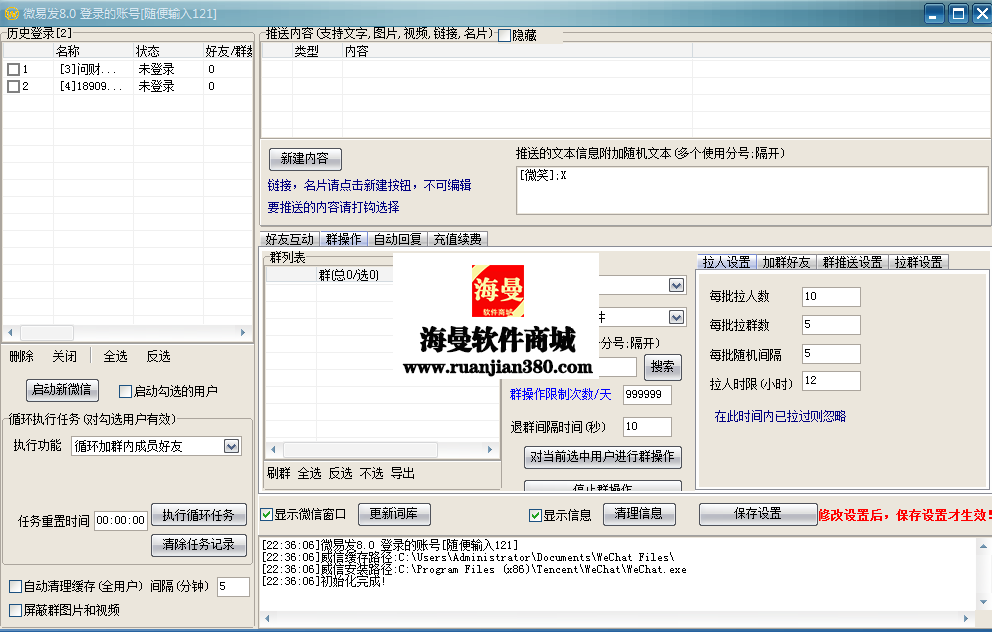The width and height of the screenshot is (992, 632).
Task: Click the 更新词库 button
Action: (x=394, y=514)
